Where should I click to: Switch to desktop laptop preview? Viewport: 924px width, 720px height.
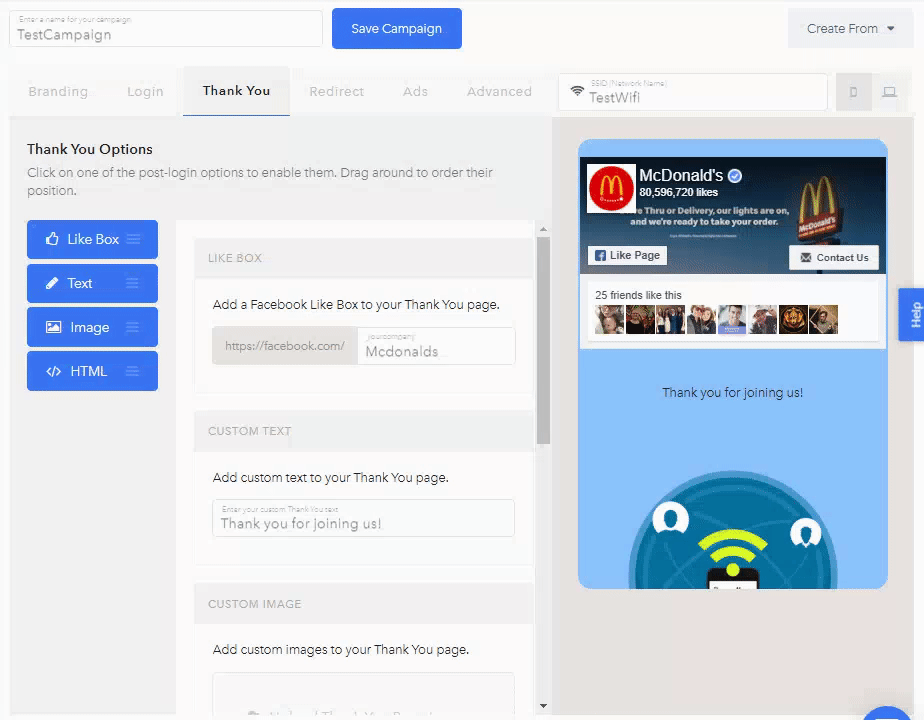point(889,92)
